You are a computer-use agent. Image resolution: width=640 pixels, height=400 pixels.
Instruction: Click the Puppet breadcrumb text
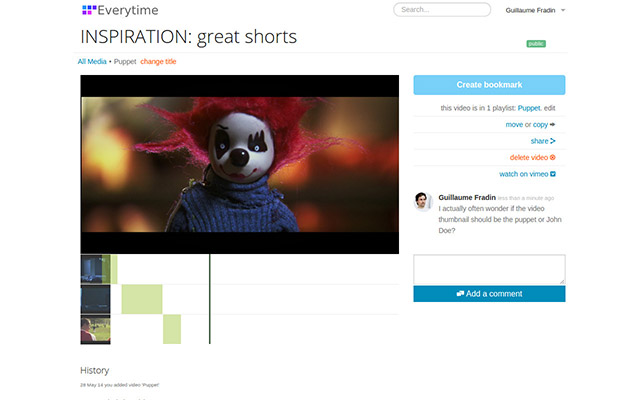125,62
